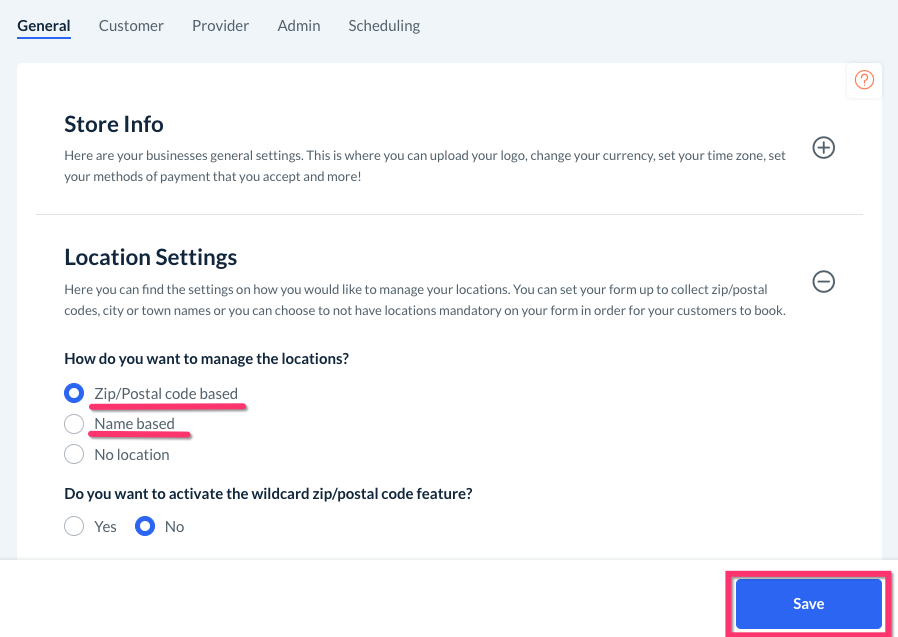The height and width of the screenshot is (637, 898).
Task: Open the General tab
Action: tap(44, 25)
